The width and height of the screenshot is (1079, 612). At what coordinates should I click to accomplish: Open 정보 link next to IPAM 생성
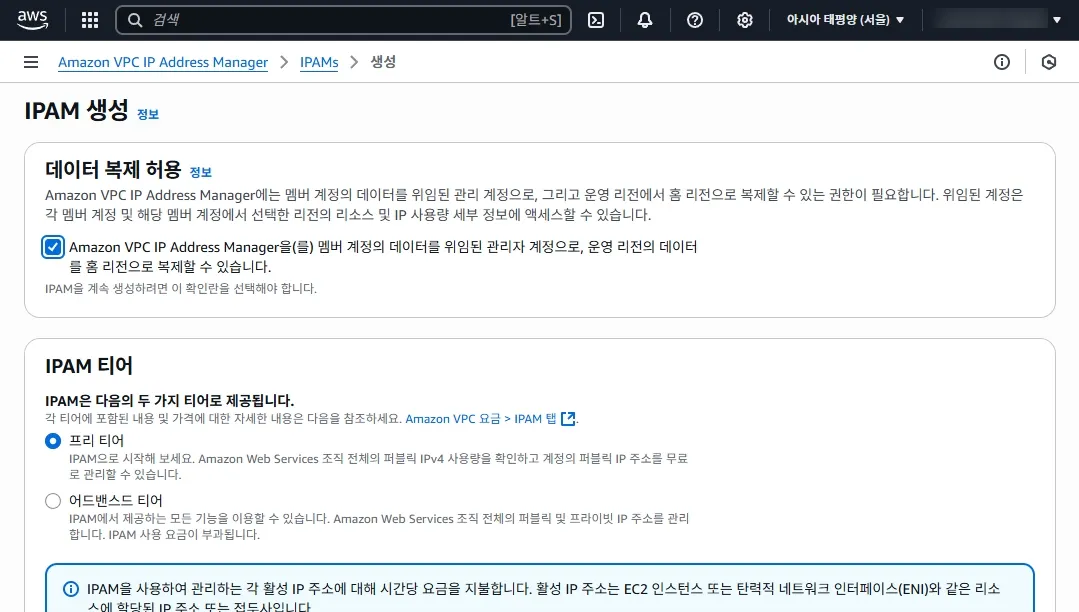point(148,114)
